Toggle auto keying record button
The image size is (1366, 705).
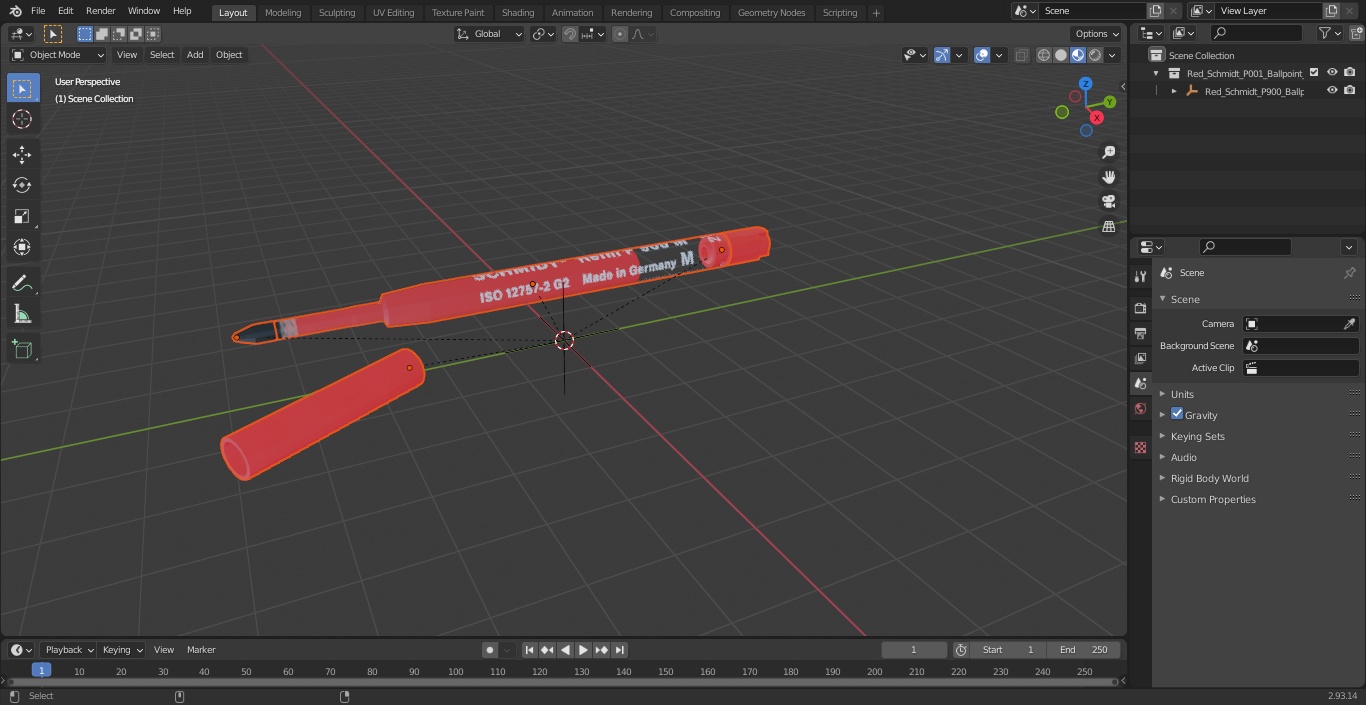pyautogui.click(x=490, y=650)
